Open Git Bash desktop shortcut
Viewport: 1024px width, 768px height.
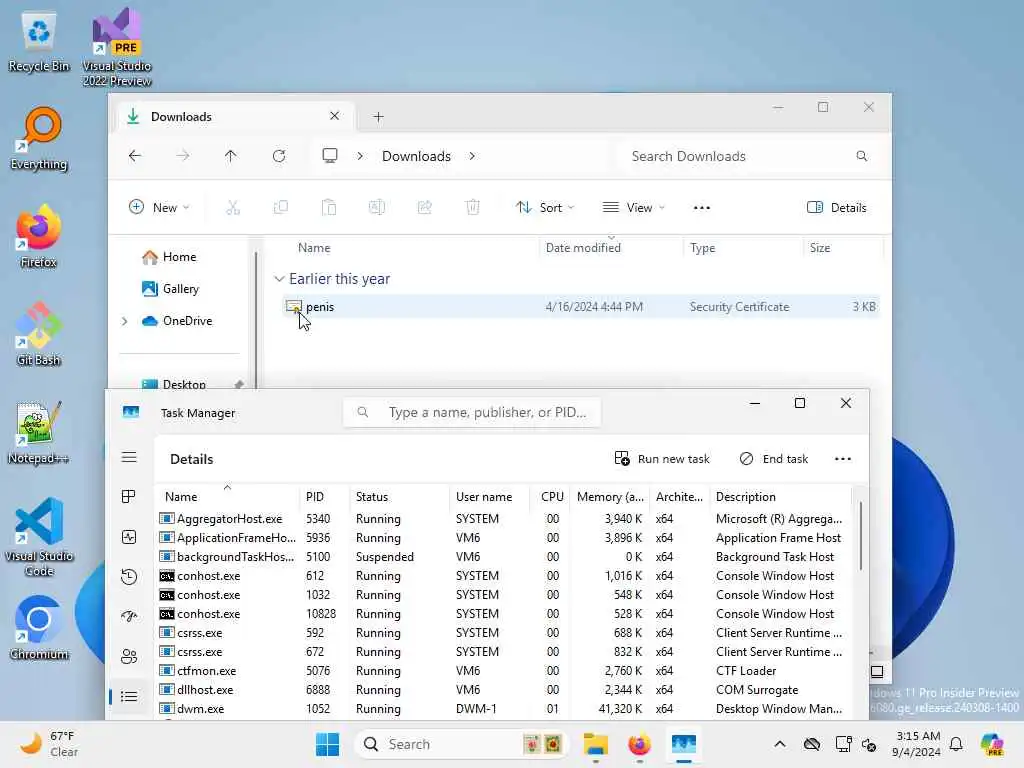click(39, 335)
